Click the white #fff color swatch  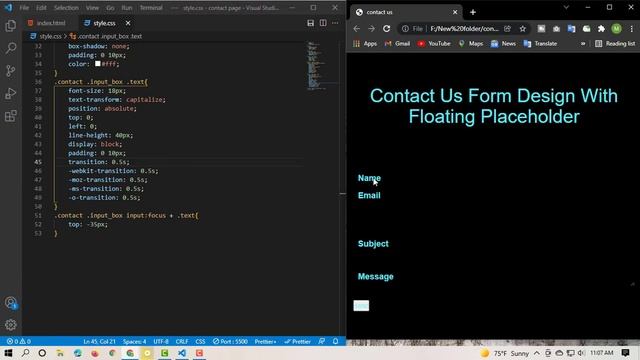98,64
